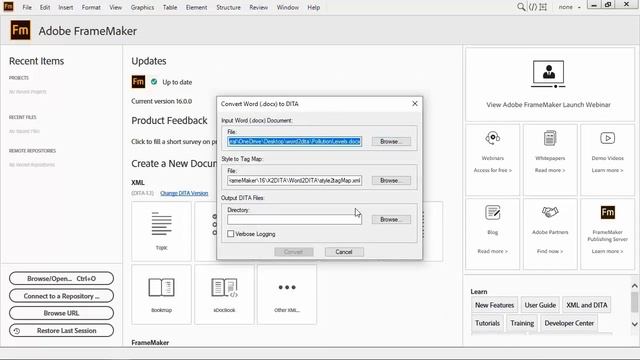This screenshot has height=360, width=640.
Task: Click the restore clock icon
Action: pyautogui.click(x=17, y=331)
